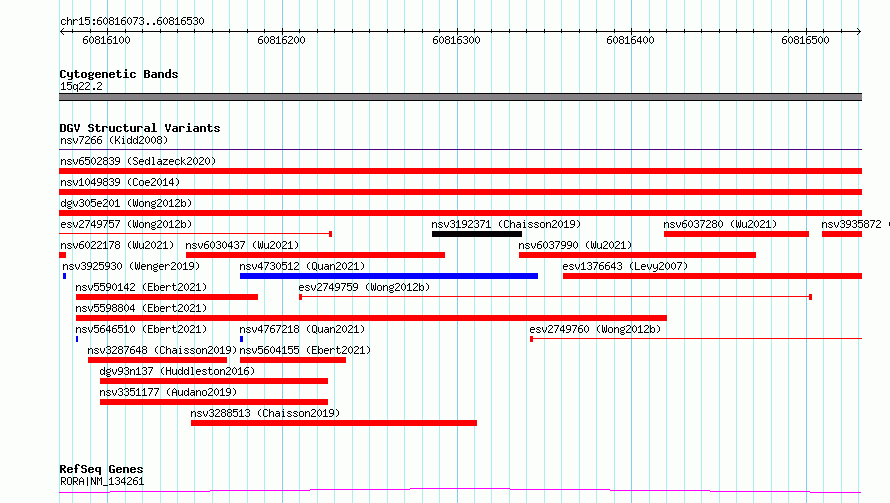Image resolution: width=890 pixels, height=503 pixels.
Task: Open the Cytogenetic Bands track title
Action: coord(119,74)
